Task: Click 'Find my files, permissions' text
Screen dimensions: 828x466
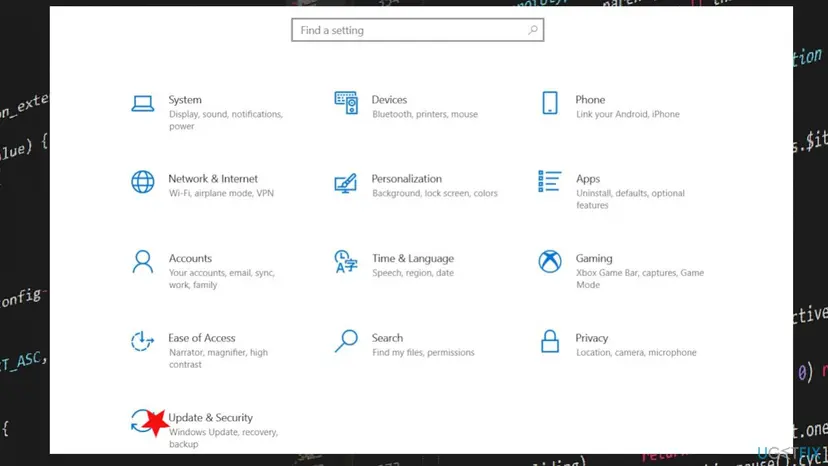Action: pyautogui.click(x=423, y=352)
